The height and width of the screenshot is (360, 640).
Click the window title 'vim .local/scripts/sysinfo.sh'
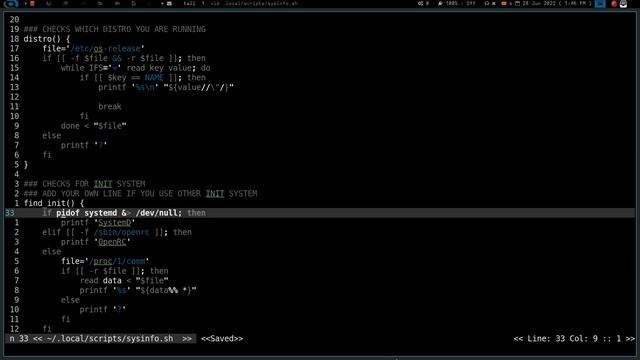tap(254, 3)
